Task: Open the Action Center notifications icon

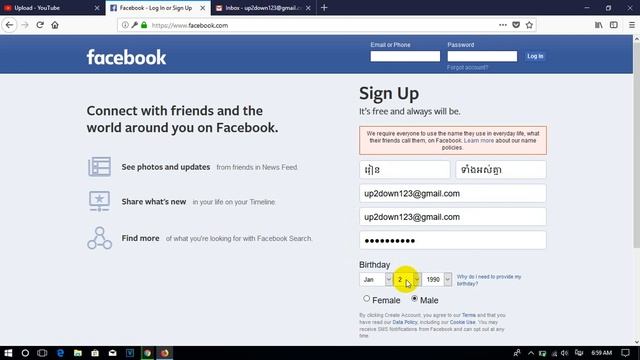Action: (625, 353)
